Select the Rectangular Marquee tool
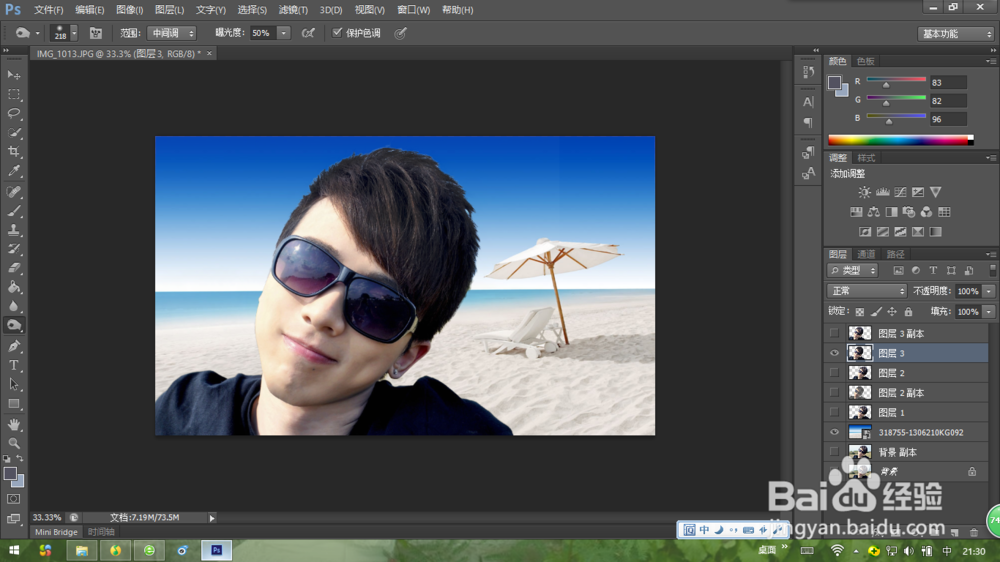Screen dimensions: 1000x562 [x=14, y=94]
